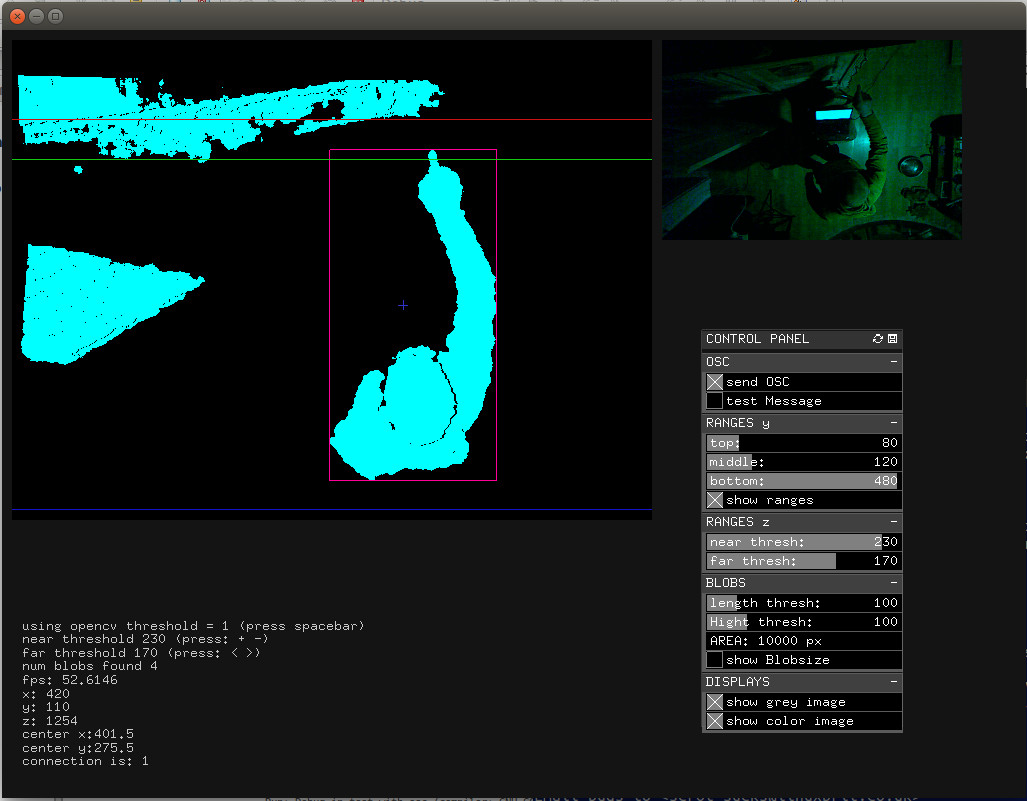This screenshot has height=801, width=1027.
Task: Enable the test Message checkbox
Action: (715, 401)
